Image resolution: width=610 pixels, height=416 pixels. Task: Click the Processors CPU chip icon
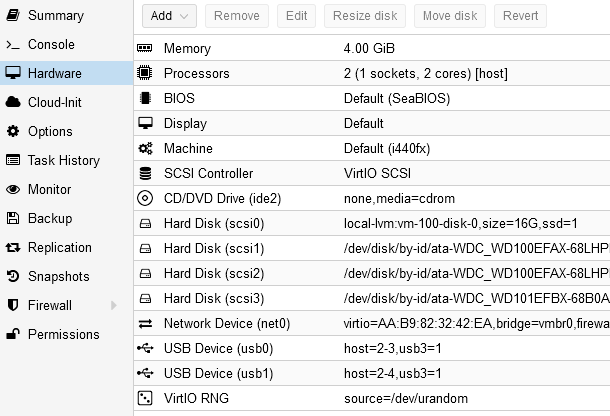point(145,74)
